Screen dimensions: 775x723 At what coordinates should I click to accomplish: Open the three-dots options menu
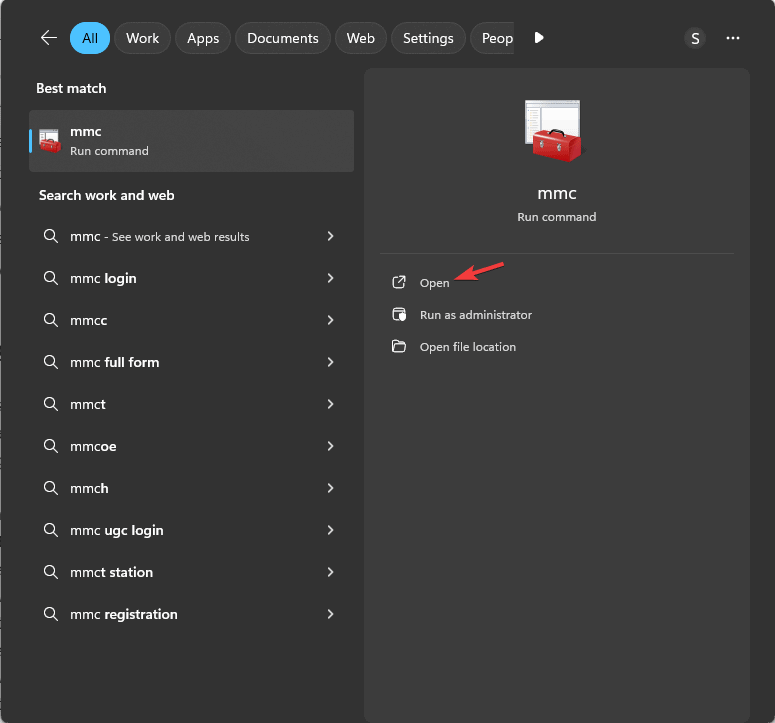(732, 38)
